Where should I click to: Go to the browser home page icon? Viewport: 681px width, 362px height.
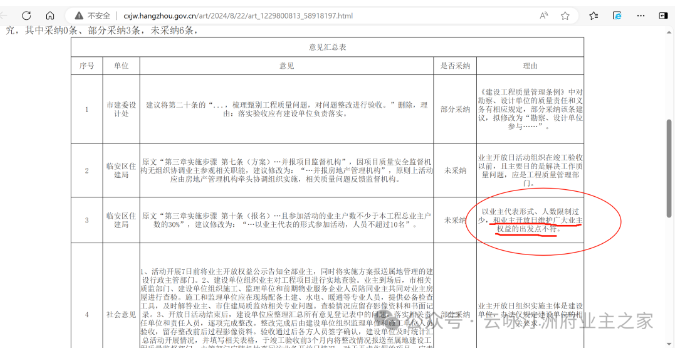click(50, 16)
